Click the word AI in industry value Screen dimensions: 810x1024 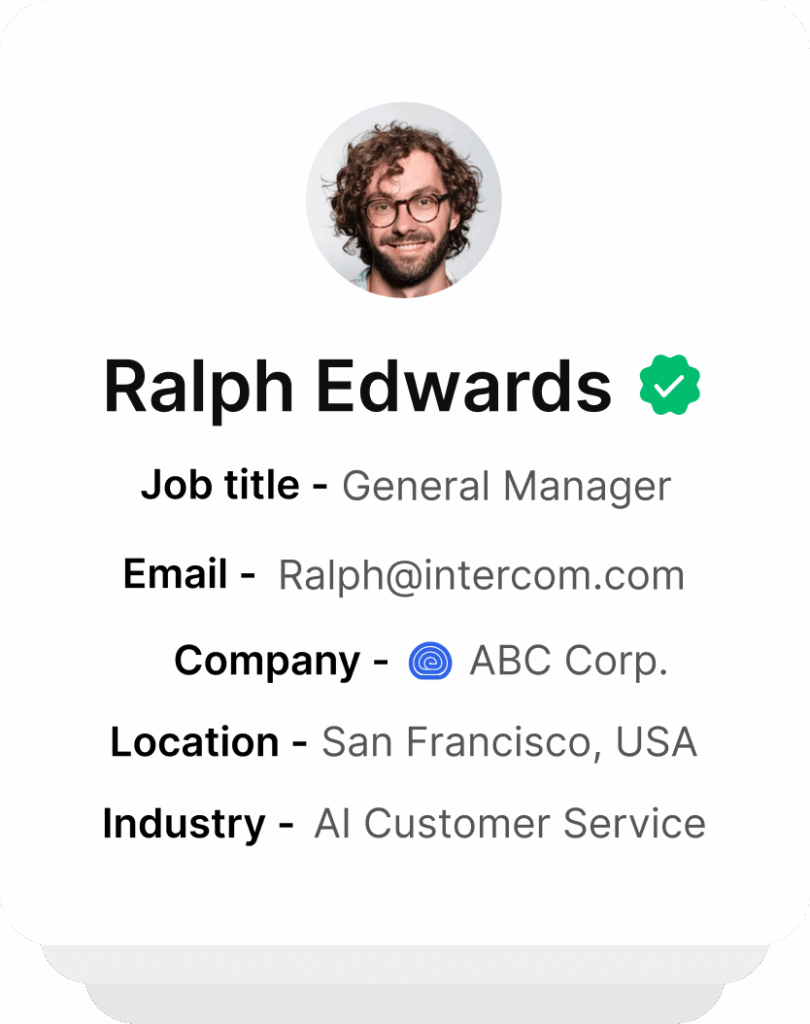(x=333, y=824)
